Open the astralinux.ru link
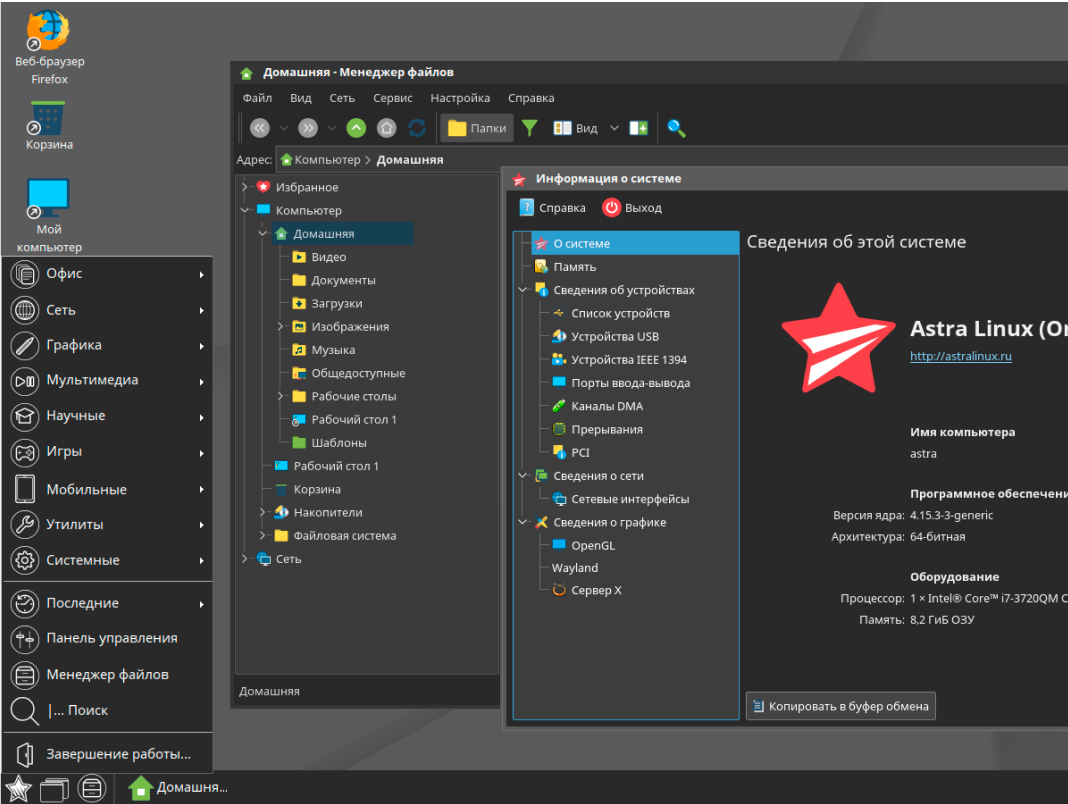 click(x=960, y=356)
